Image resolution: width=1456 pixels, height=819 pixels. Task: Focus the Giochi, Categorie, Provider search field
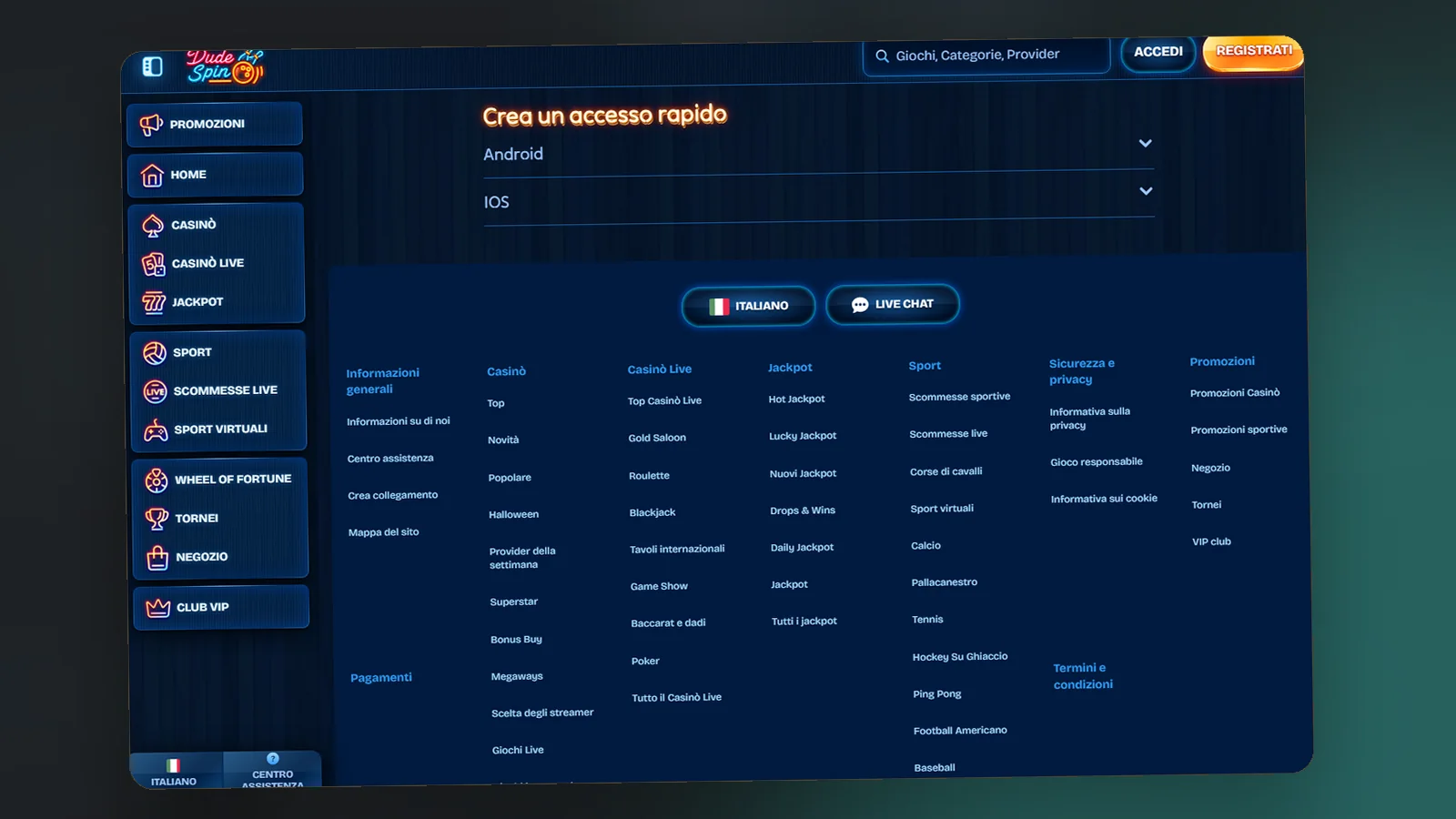pyautogui.click(x=986, y=56)
